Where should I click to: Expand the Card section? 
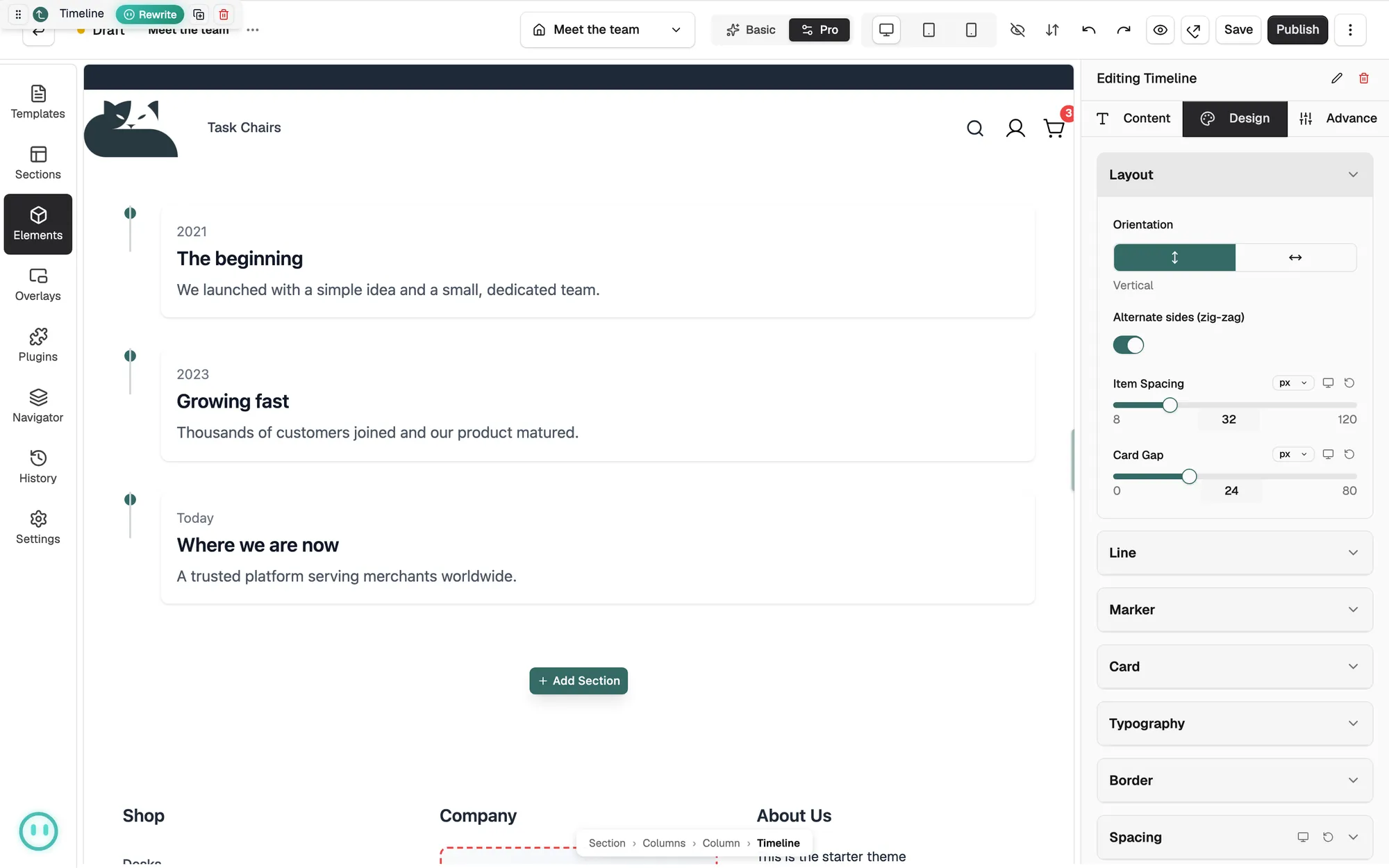click(1234, 667)
